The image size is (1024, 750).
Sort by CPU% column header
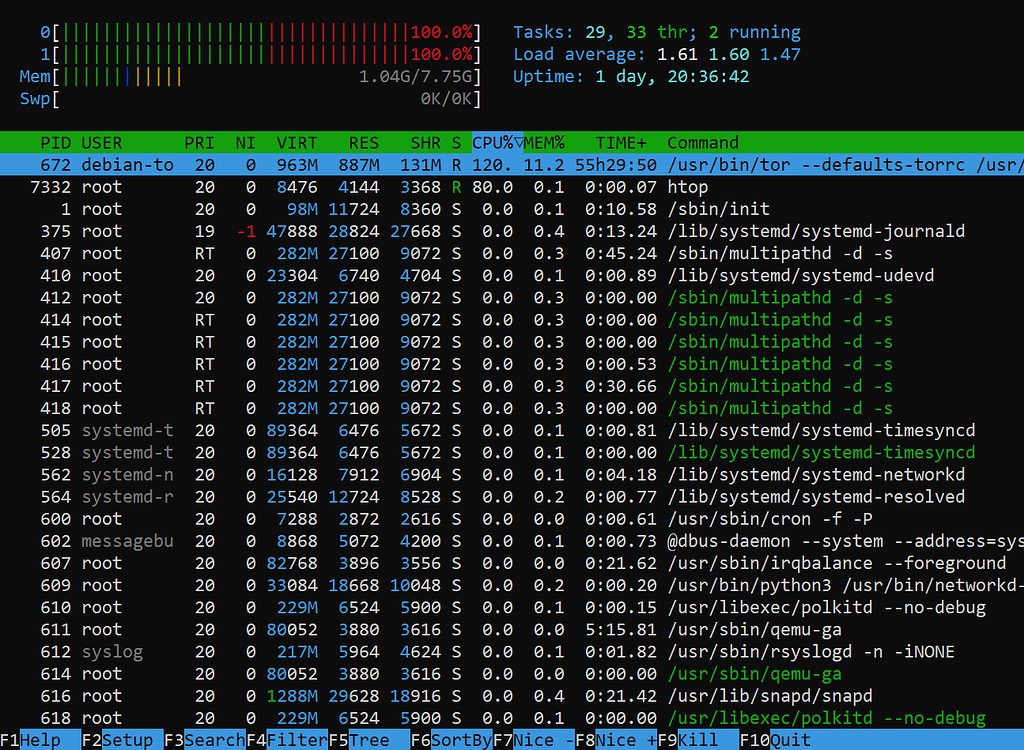coord(497,143)
